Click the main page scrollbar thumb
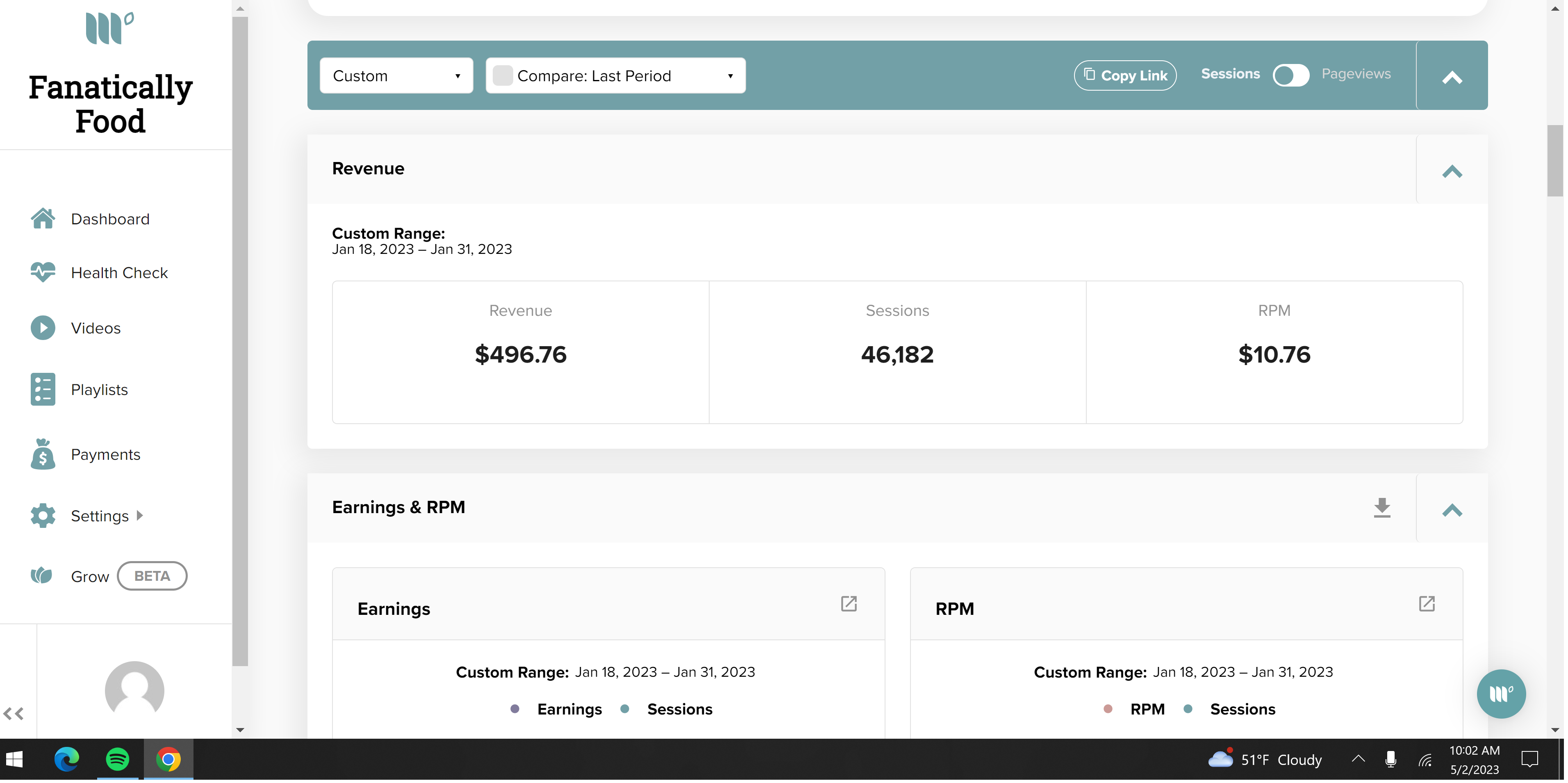 tap(1554, 161)
